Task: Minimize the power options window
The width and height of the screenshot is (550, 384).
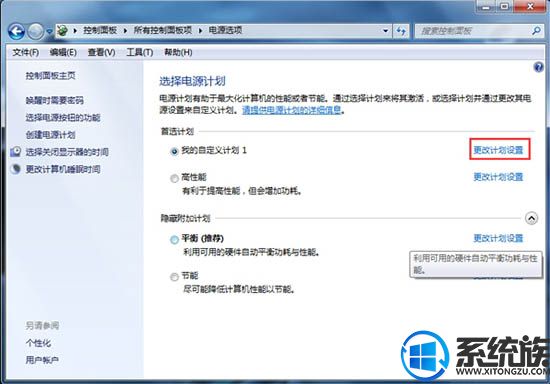Action: [x=486, y=6]
